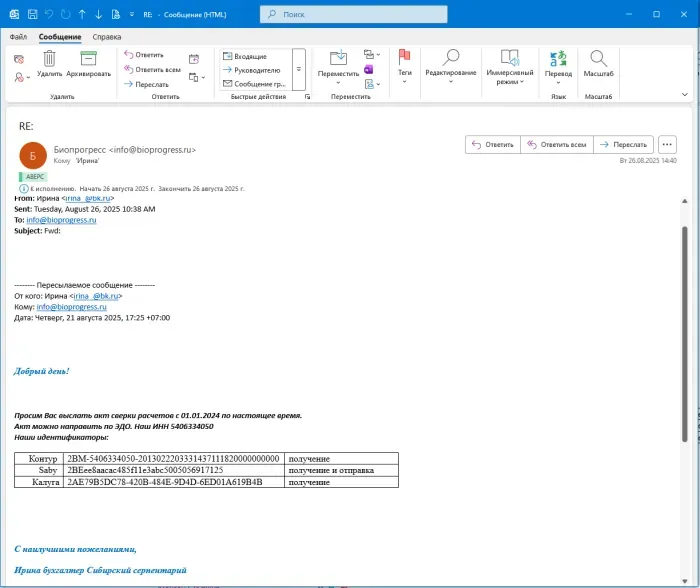Click the save icon in title bar
This screenshot has height=588, width=700.
point(32,15)
